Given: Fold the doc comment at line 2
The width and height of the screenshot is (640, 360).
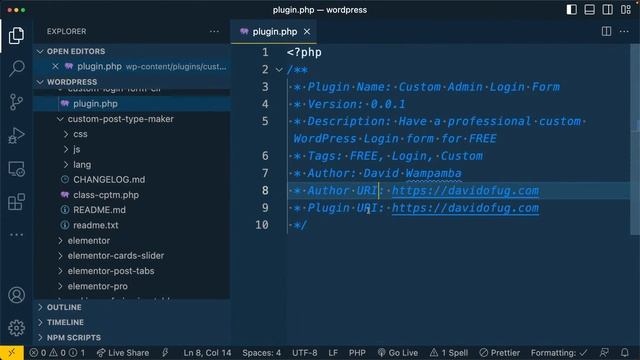Looking at the screenshot, I should point(279,70).
